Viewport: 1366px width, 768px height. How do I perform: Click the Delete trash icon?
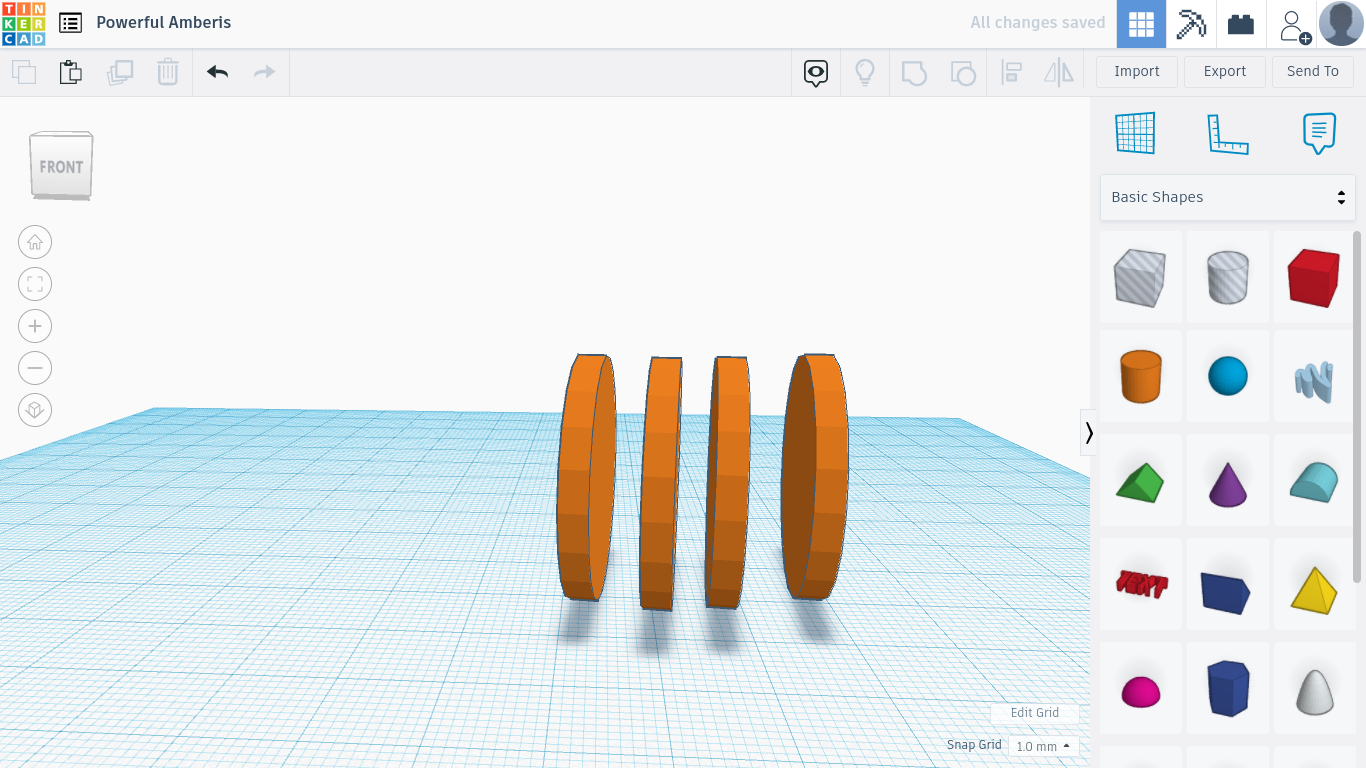[167, 72]
